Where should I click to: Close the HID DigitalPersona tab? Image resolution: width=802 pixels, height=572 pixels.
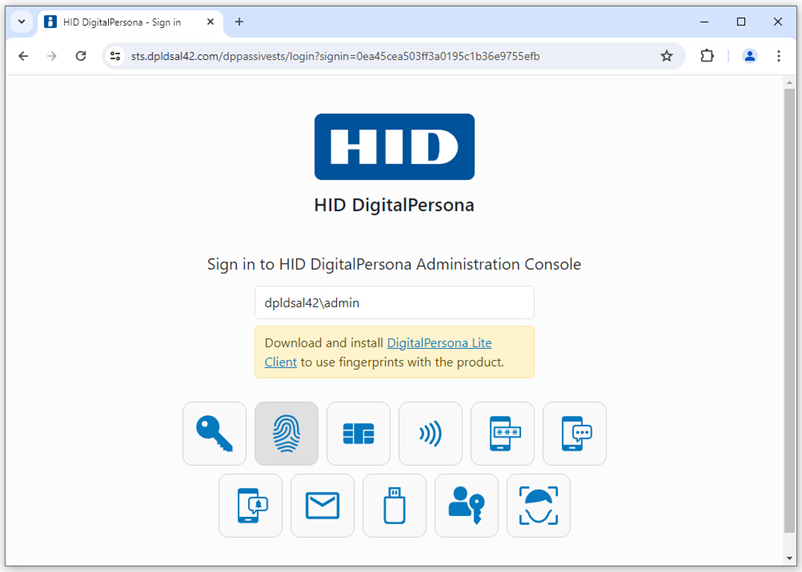(x=210, y=22)
